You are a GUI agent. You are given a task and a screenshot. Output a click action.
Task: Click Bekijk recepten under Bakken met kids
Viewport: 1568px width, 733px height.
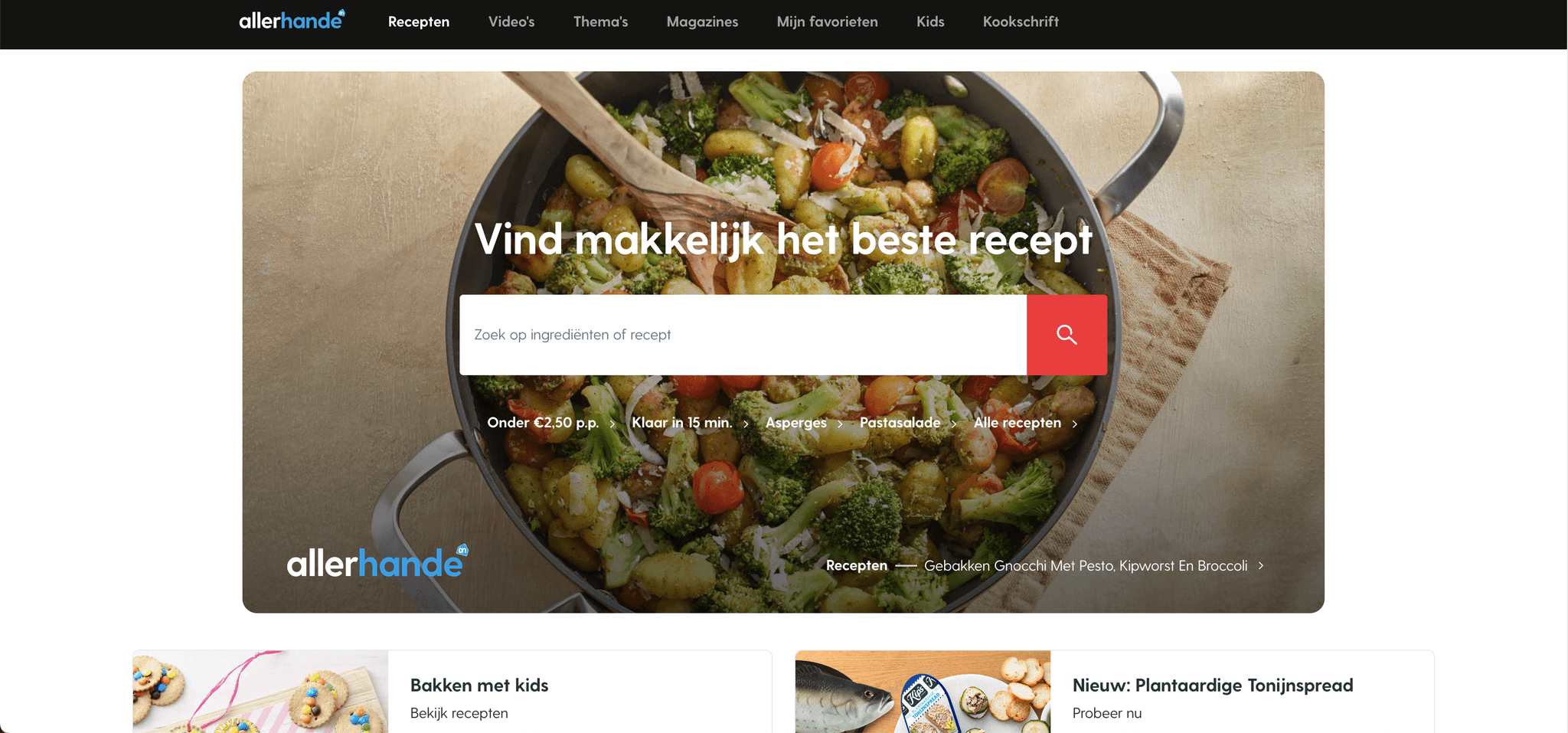pyautogui.click(x=459, y=713)
